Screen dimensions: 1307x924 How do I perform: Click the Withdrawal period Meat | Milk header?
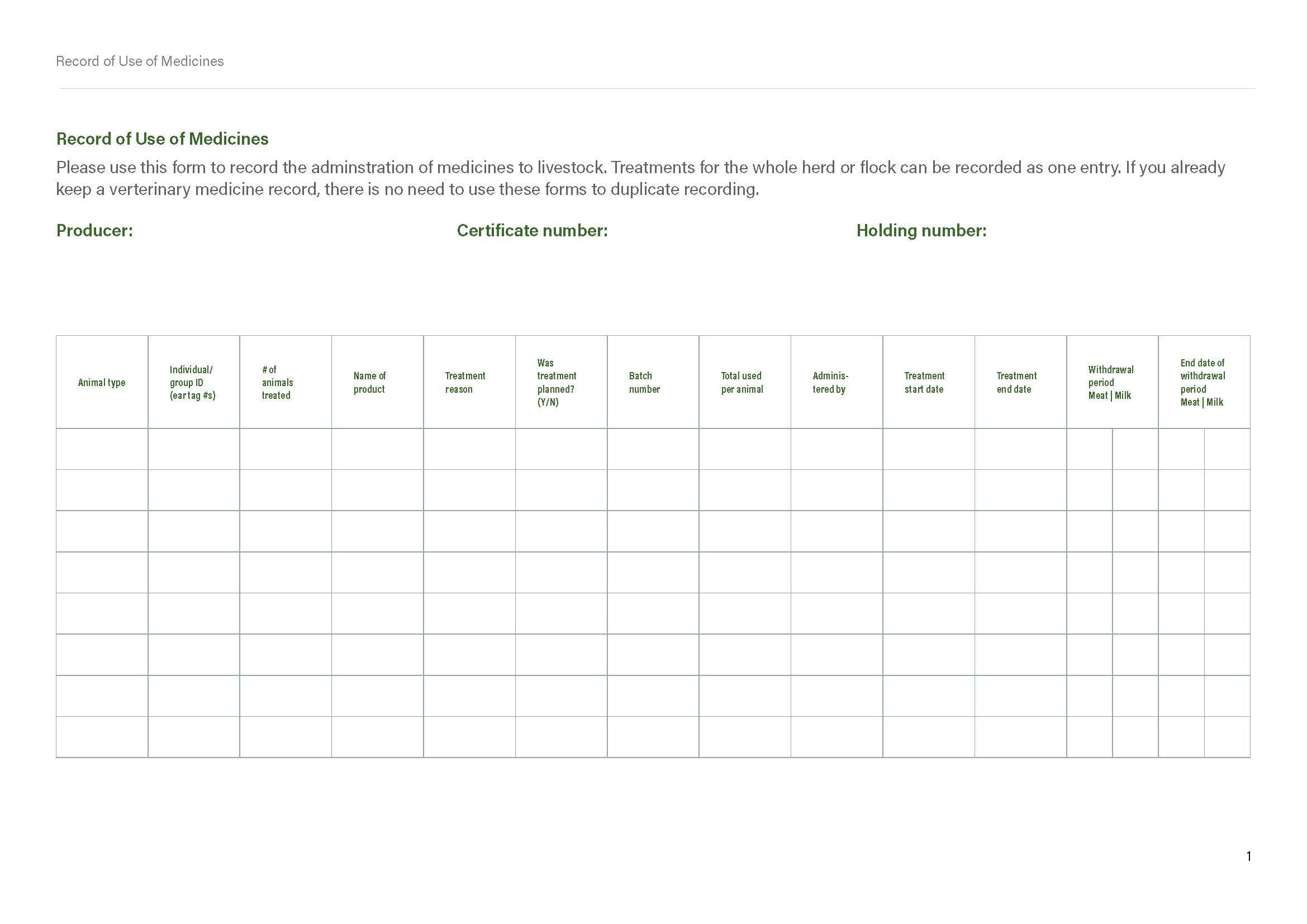(x=1110, y=382)
